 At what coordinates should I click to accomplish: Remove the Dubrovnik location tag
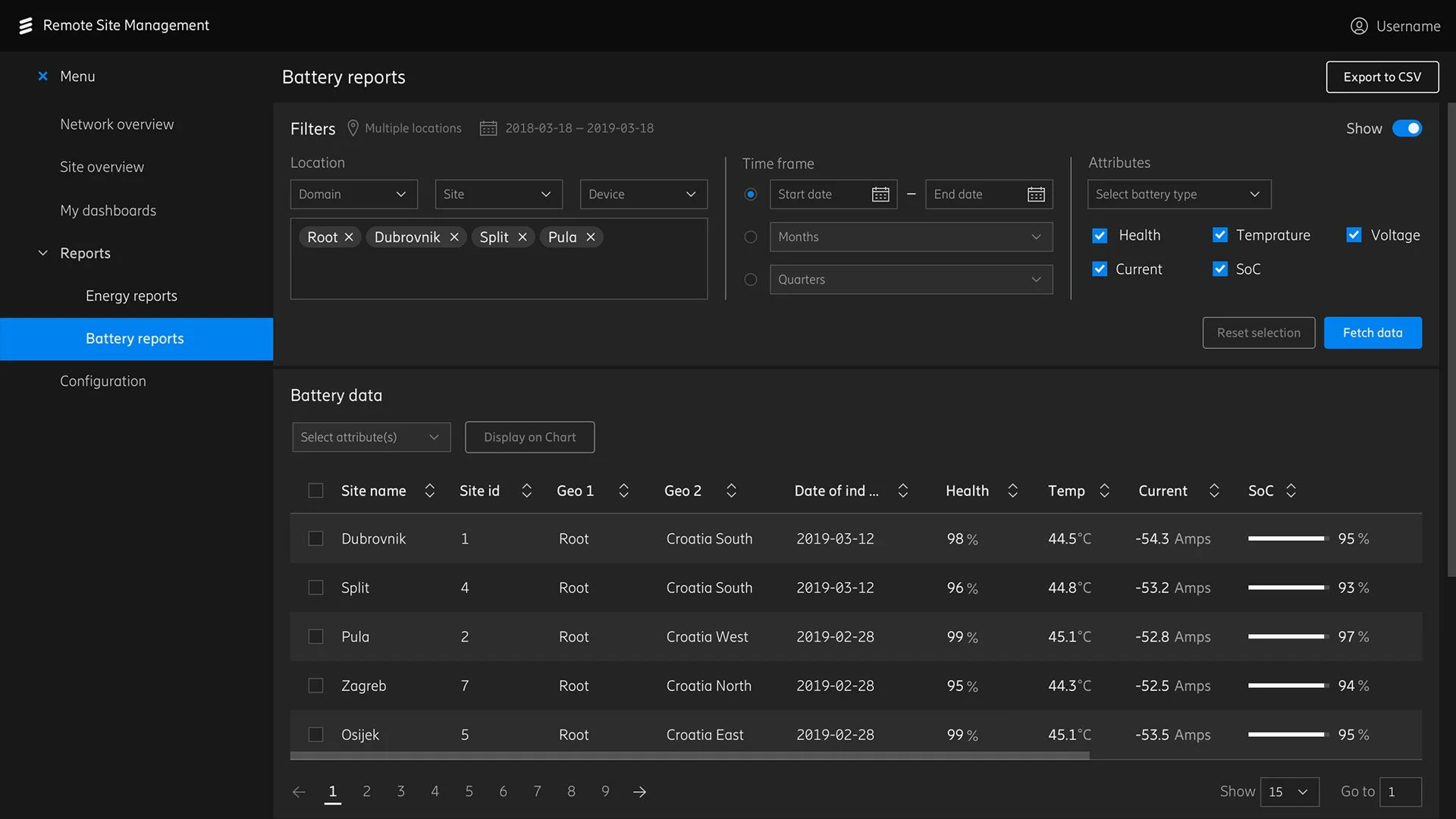pos(454,237)
